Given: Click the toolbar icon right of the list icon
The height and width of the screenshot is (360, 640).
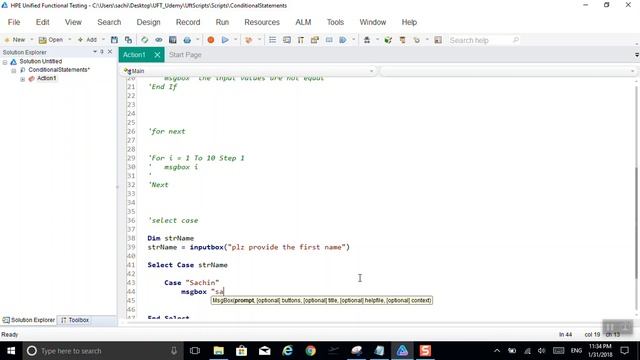Looking at the screenshot, I should (287, 40).
